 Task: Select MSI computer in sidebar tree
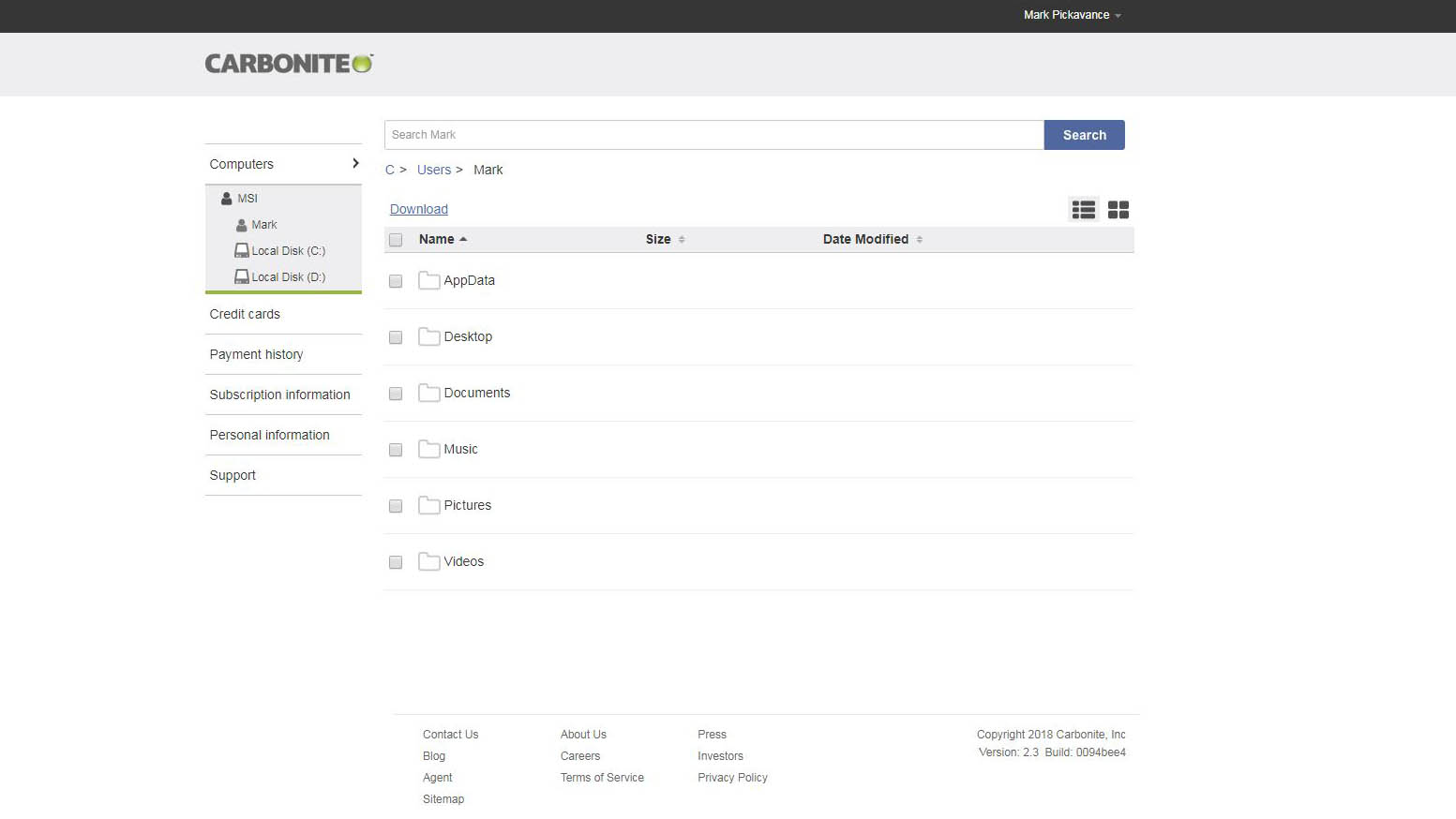[248, 199]
